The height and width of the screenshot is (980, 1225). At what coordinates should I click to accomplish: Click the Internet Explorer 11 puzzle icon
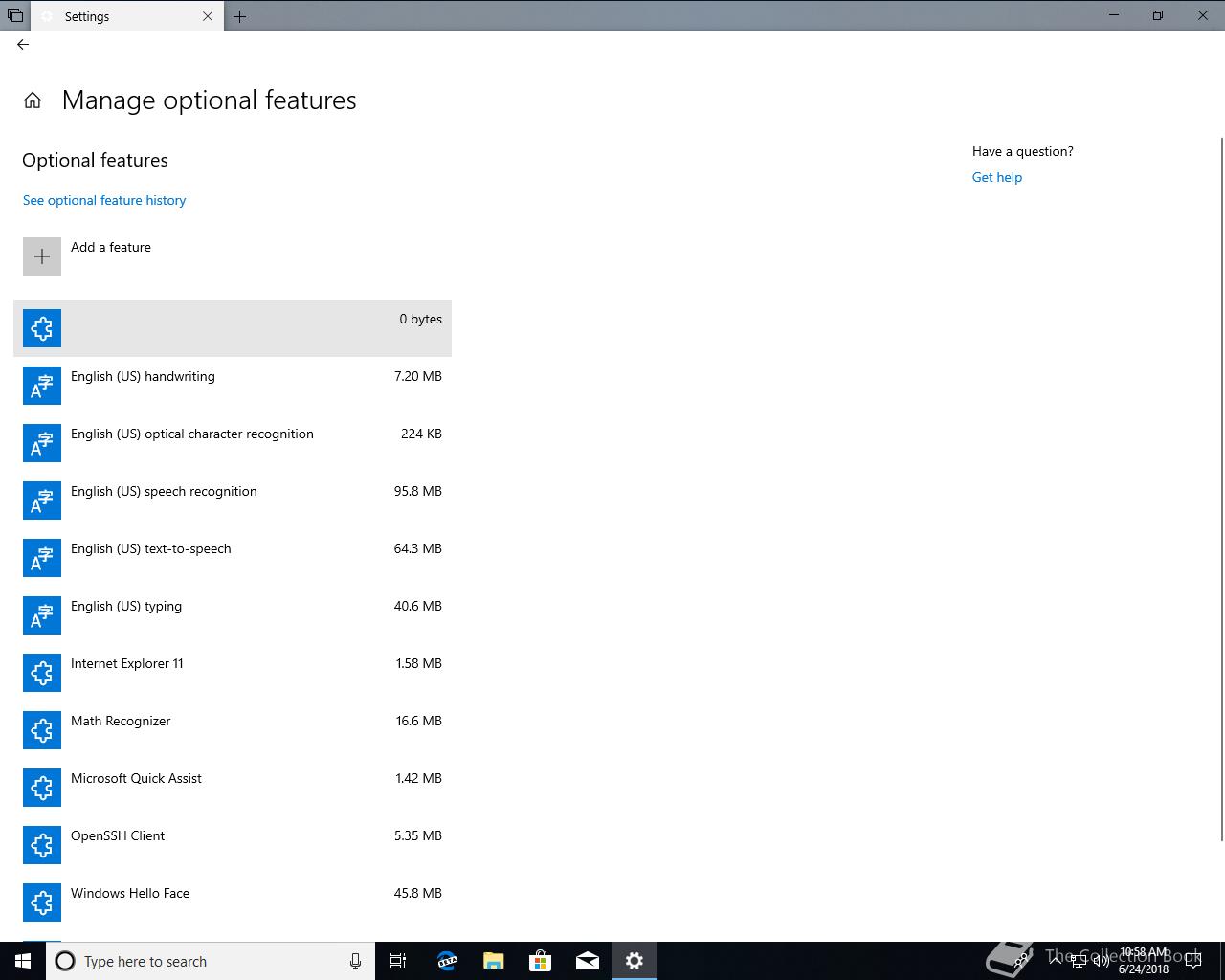[42, 673]
